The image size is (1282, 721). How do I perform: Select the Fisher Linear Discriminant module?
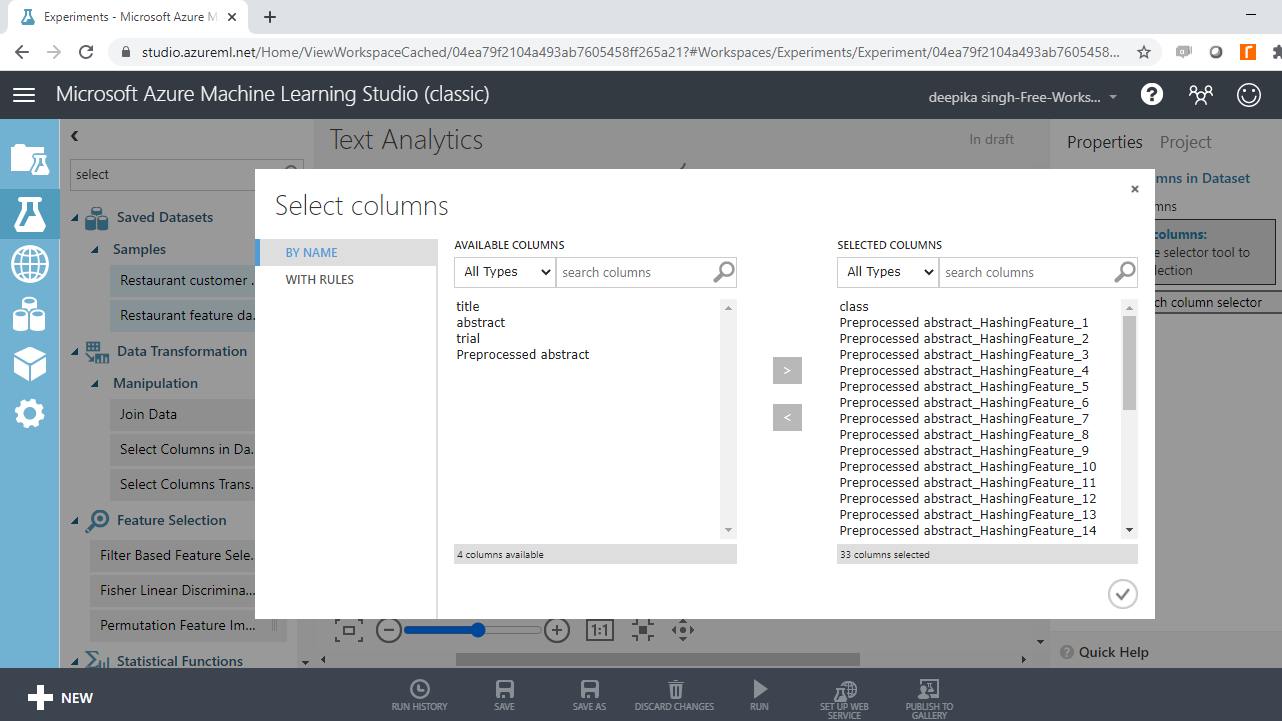(173, 590)
